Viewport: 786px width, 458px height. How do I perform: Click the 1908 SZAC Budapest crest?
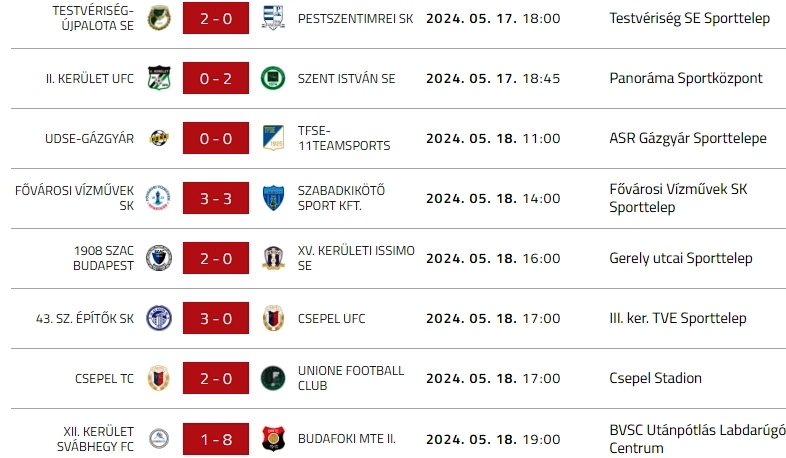pos(159,258)
